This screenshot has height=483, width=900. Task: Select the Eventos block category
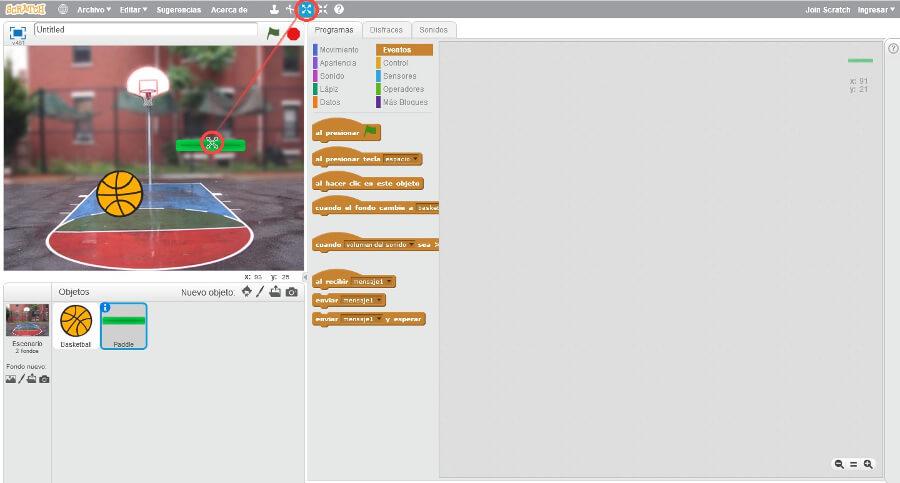pos(404,50)
